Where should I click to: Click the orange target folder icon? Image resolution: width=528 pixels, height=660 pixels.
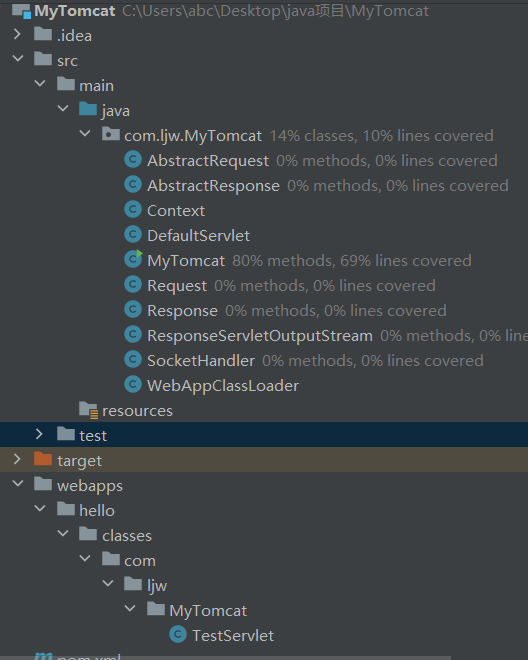(43, 459)
